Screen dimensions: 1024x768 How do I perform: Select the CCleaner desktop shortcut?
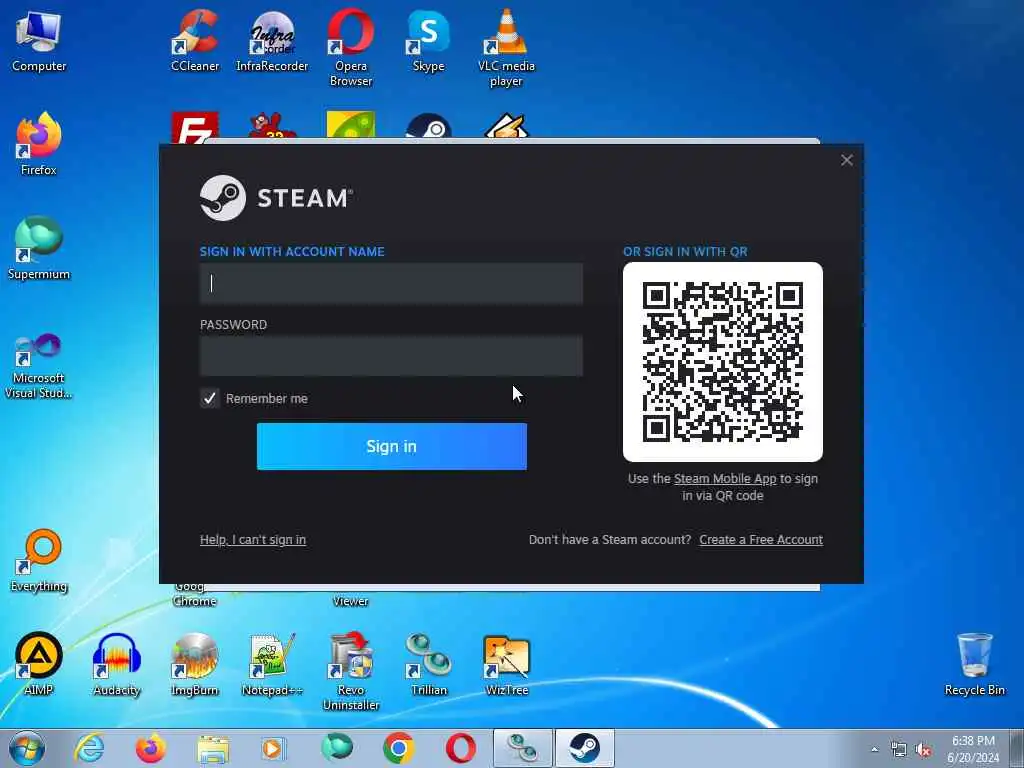[195, 40]
